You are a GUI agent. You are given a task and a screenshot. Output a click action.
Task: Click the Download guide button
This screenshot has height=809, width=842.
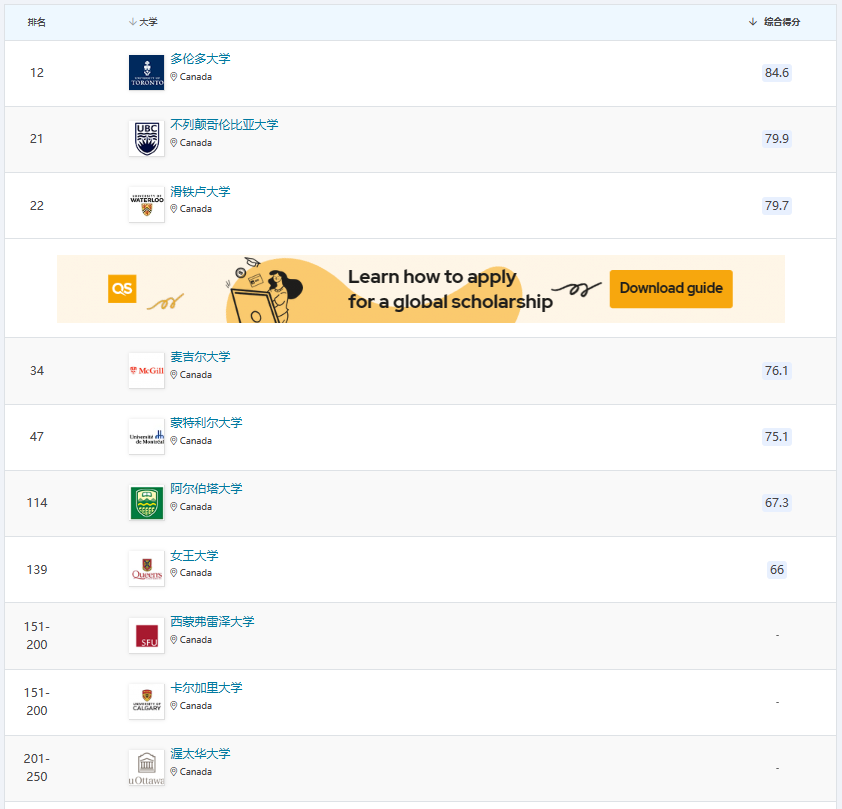tap(671, 289)
